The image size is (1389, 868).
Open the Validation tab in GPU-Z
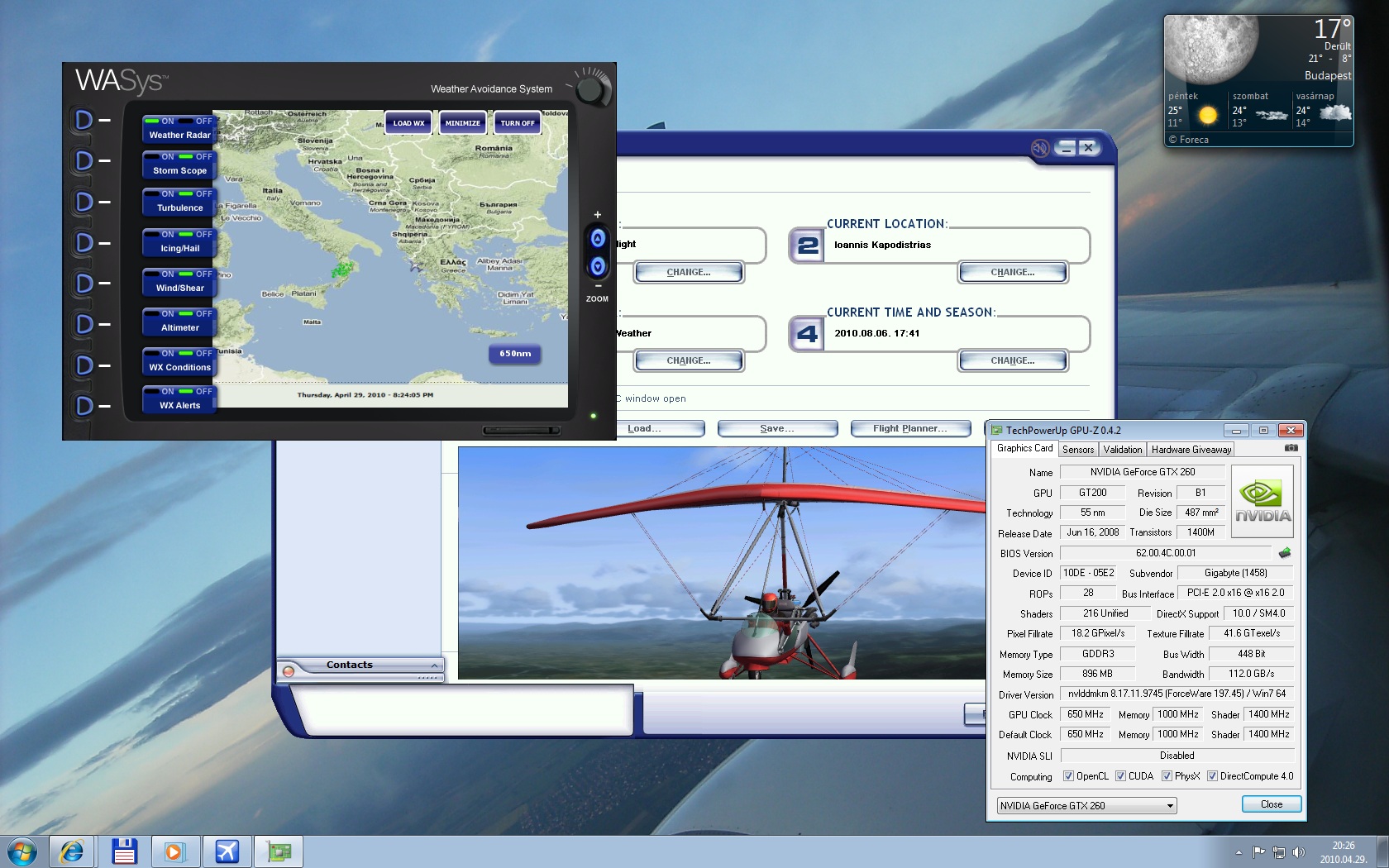coord(1123,450)
